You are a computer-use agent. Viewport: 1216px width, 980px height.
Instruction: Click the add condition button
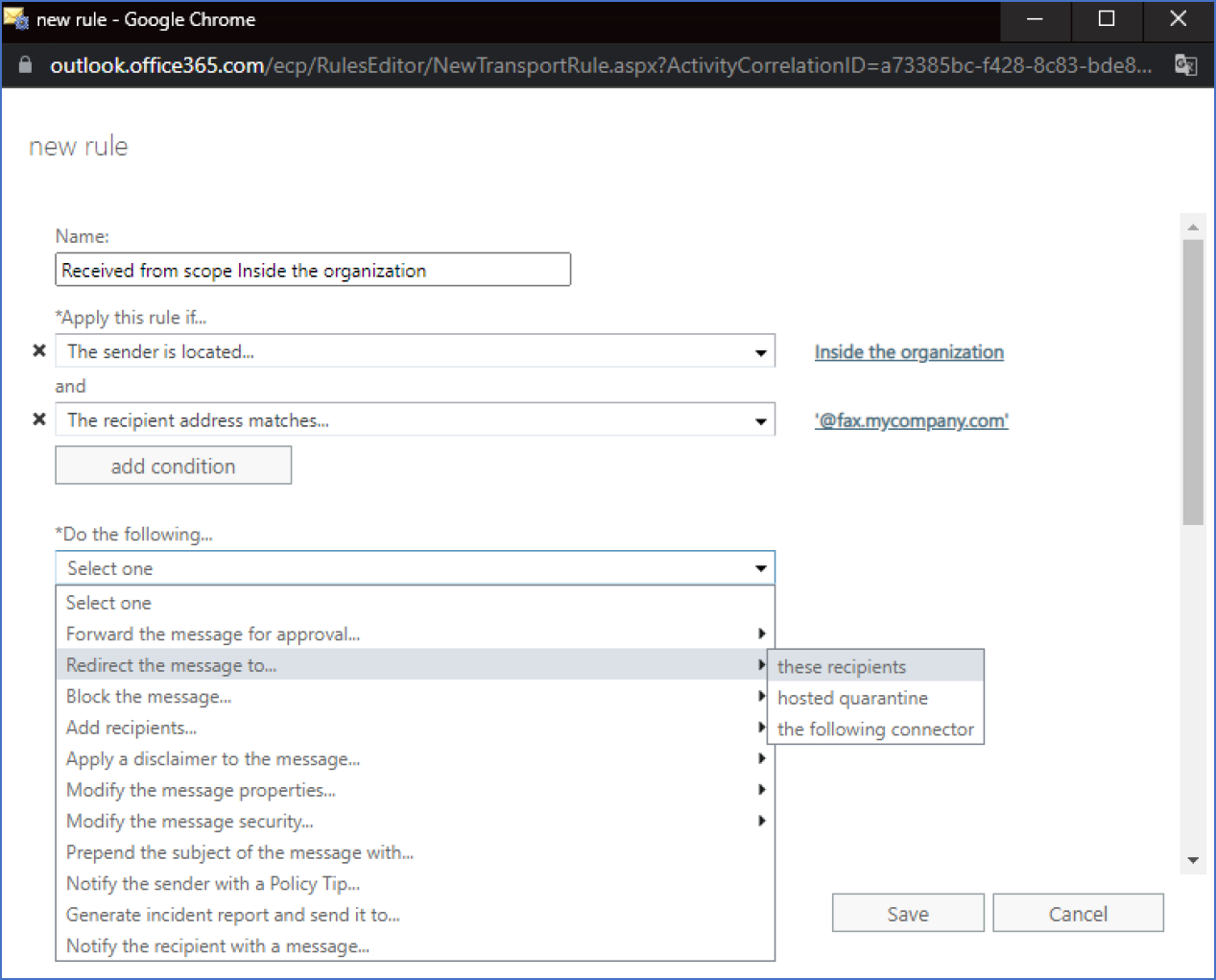pyautogui.click(x=173, y=466)
